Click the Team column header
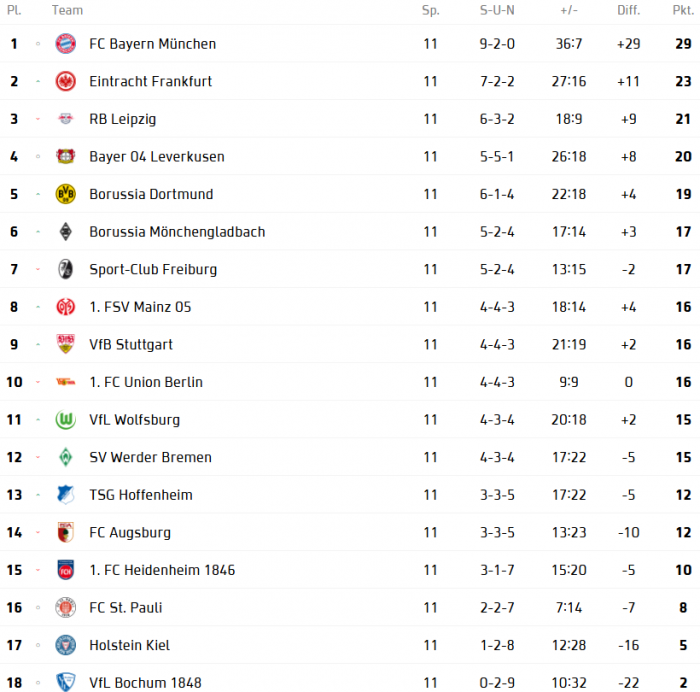The height and width of the screenshot is (692, 700). (67, 10)
